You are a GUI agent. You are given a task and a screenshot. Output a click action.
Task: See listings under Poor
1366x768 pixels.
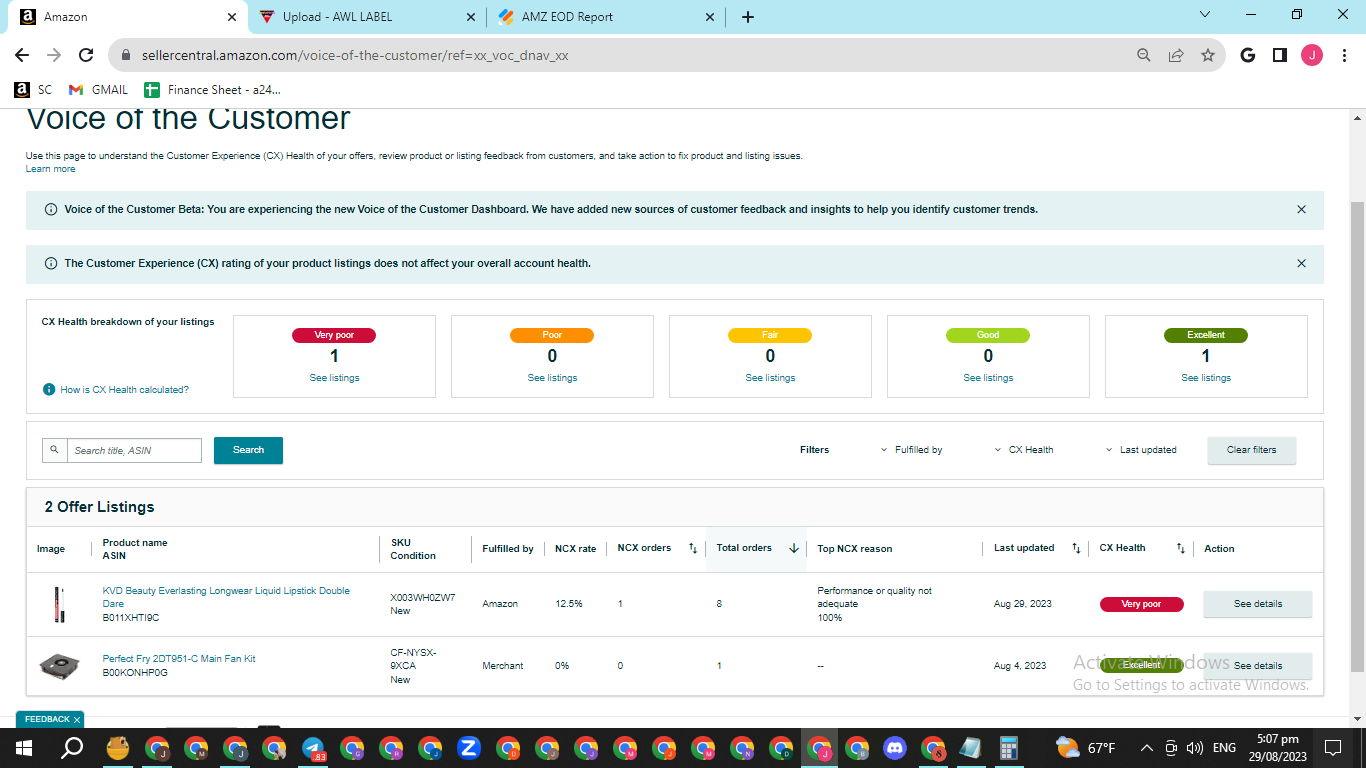[x=552, y=378]
